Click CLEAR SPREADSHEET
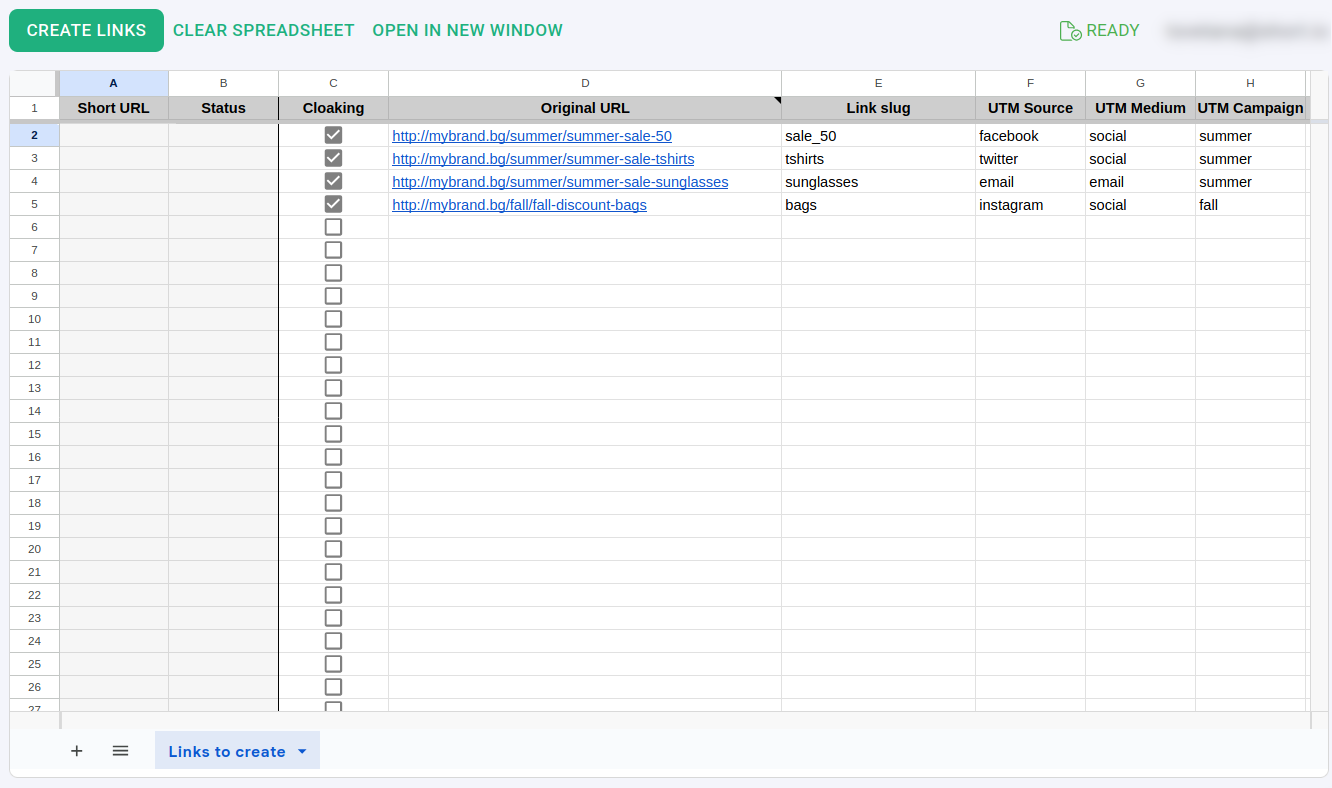Image resolution: width=1332 pixels, height=788 pixels. (263, 31)
